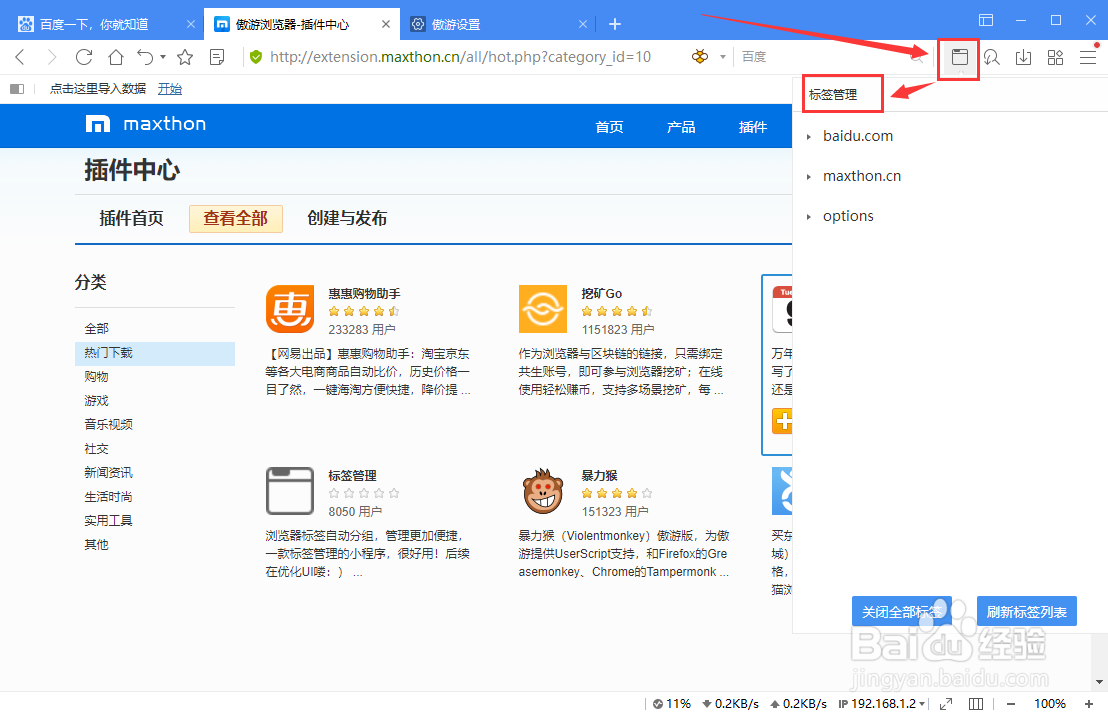1108x716 pixels.
Task: Choose the 新闻资讯 category
Action: 109,473
